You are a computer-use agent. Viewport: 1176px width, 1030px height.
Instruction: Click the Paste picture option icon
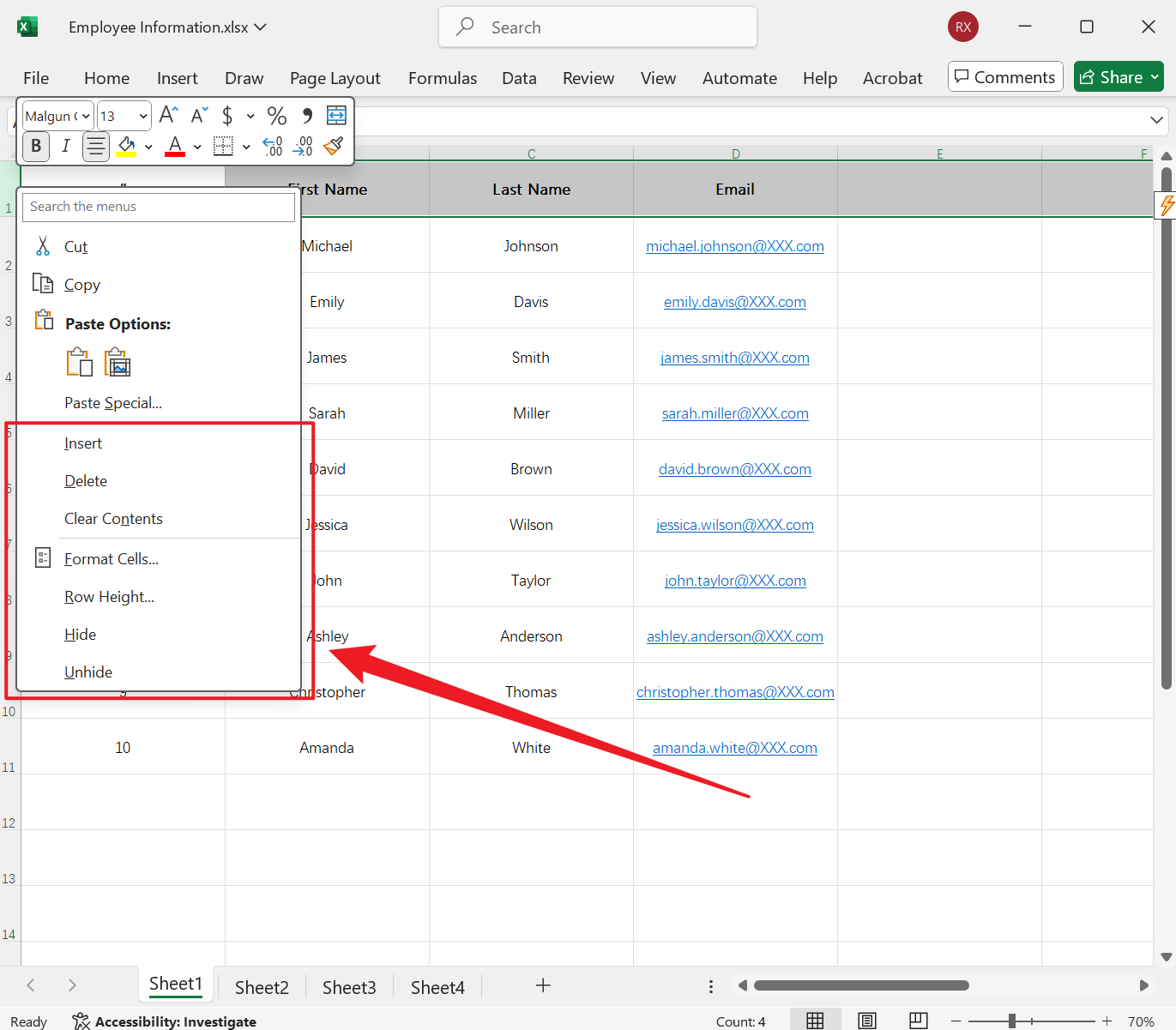coord(117,362)
